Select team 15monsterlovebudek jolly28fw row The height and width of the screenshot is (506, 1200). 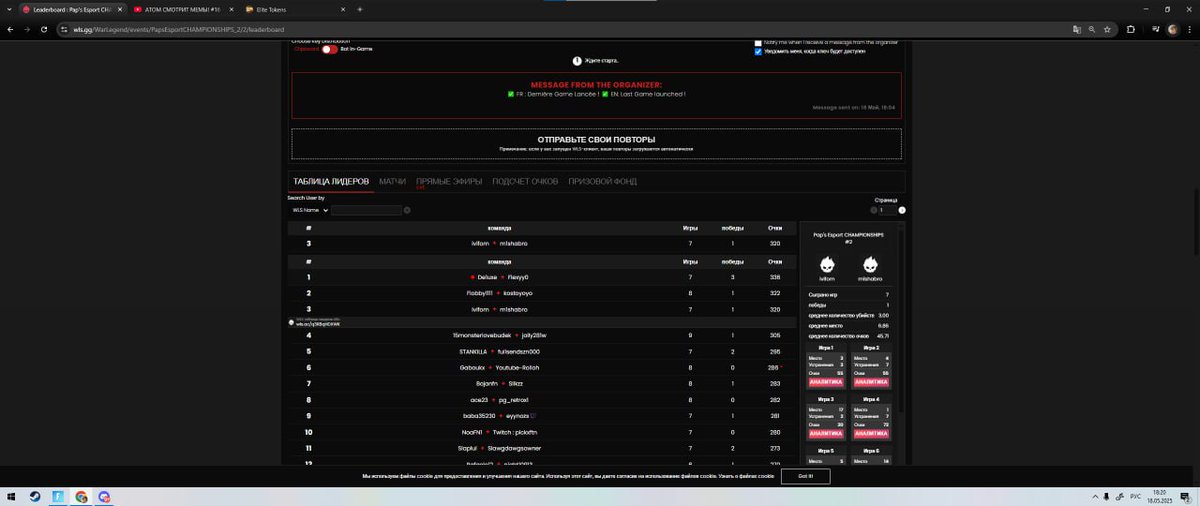click(x=543, y=335)
